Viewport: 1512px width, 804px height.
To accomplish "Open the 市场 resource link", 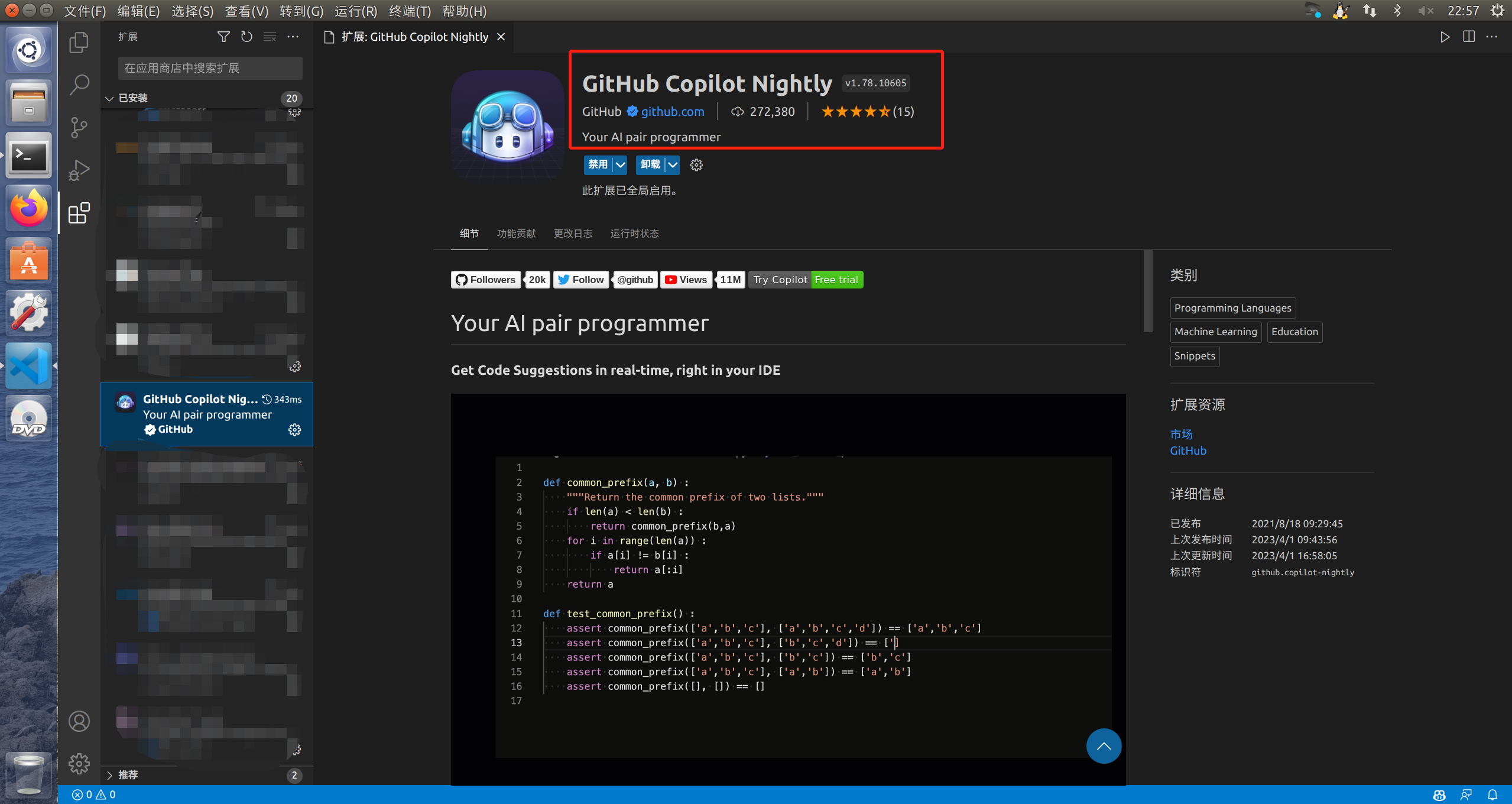I will pyautogui.click(x=1181, y=435).
